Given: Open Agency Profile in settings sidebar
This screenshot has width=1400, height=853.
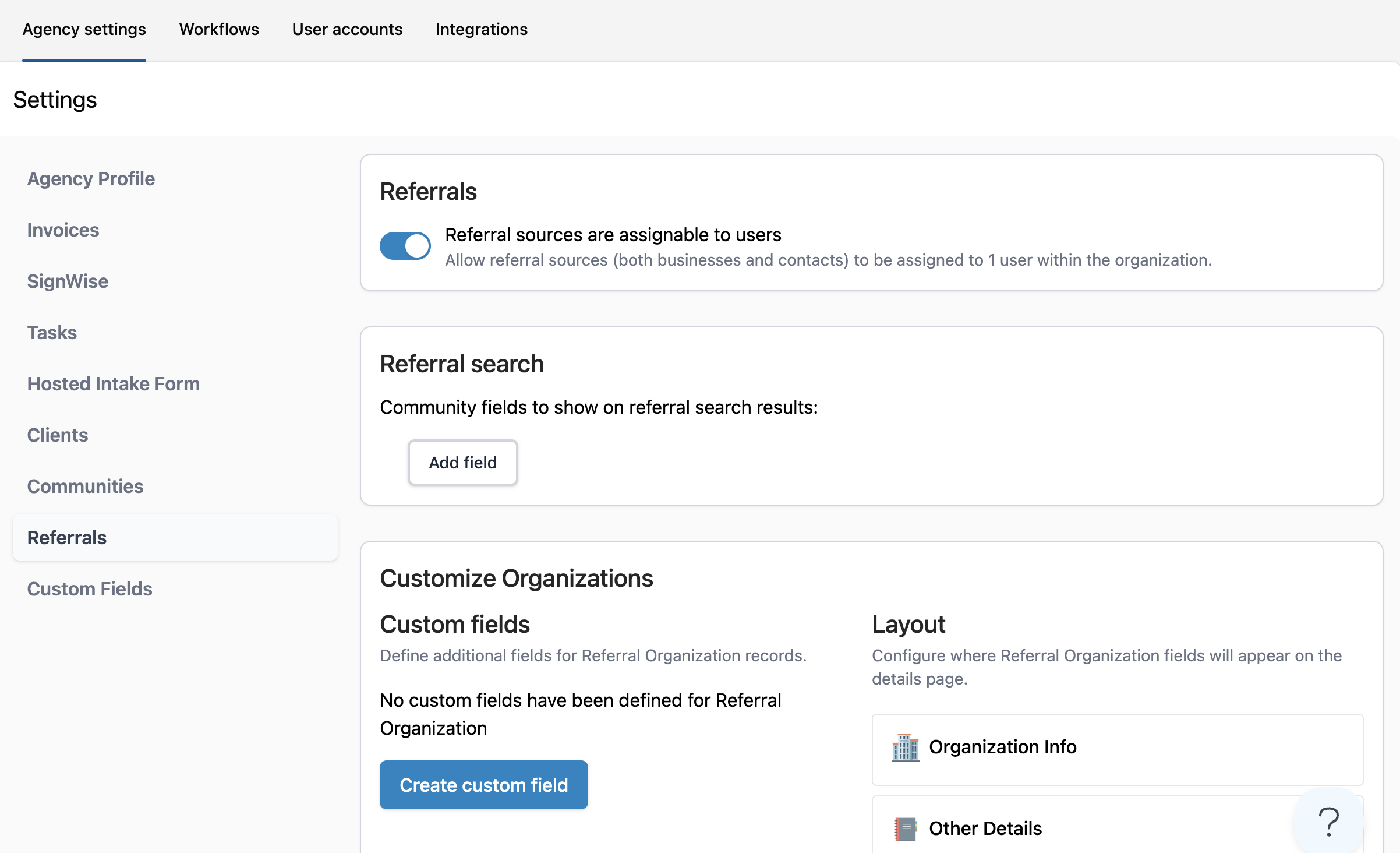Looking at the screenshot, I should click(x=91, y=179).
